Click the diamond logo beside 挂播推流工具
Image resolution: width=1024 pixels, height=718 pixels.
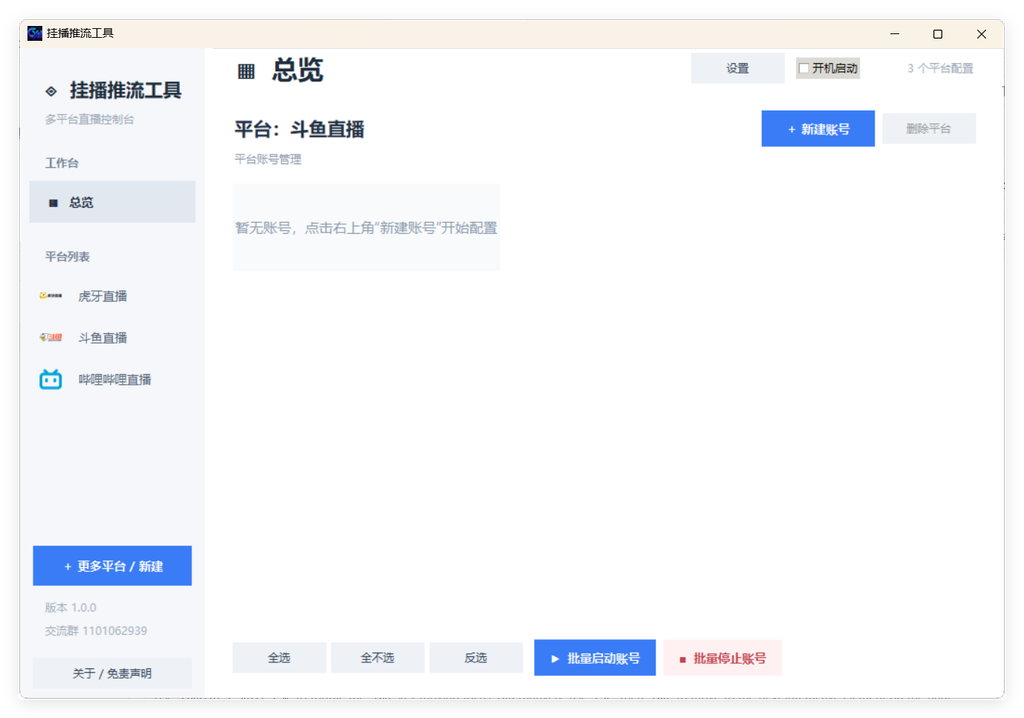click(x=51, y=91)
